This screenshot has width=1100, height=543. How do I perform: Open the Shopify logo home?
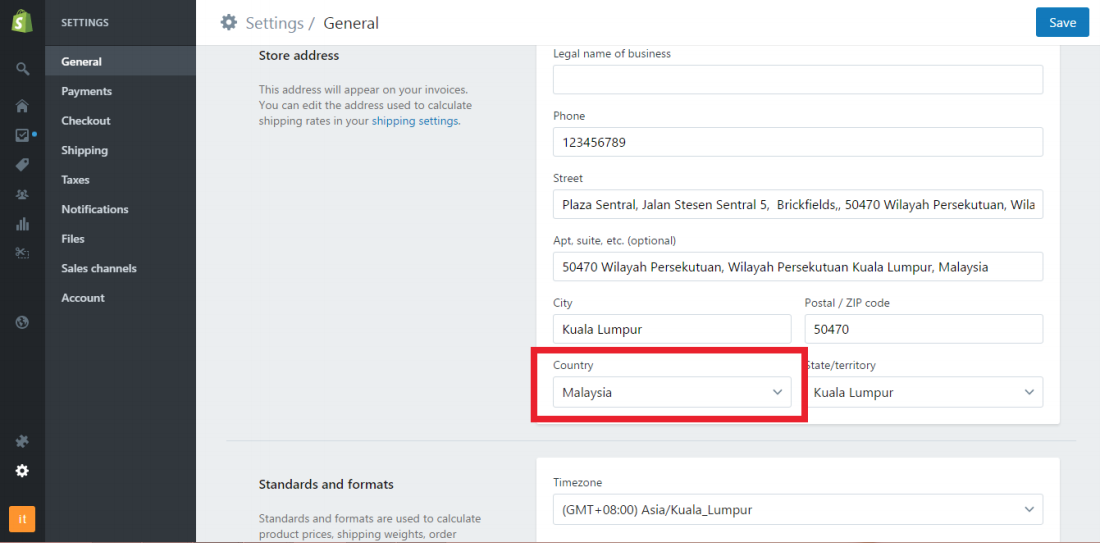[x=22, y=22]
